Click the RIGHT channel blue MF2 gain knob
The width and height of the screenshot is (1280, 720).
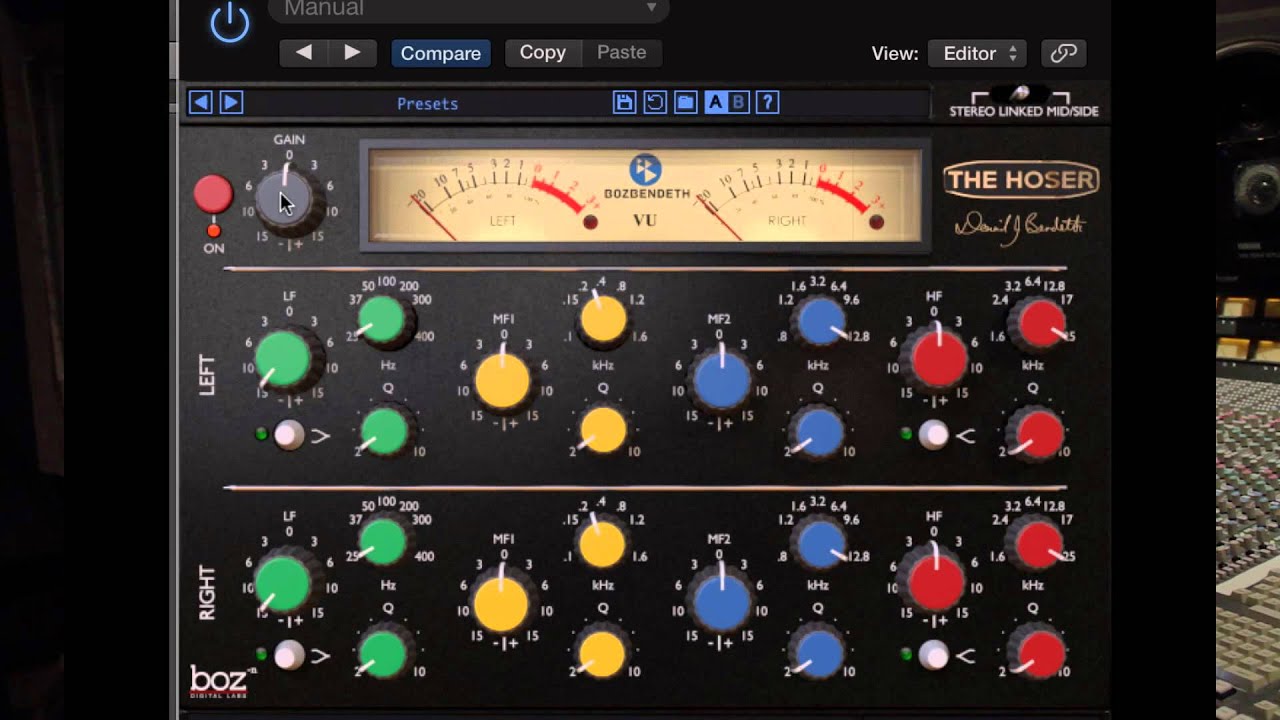tap(721, 603)
